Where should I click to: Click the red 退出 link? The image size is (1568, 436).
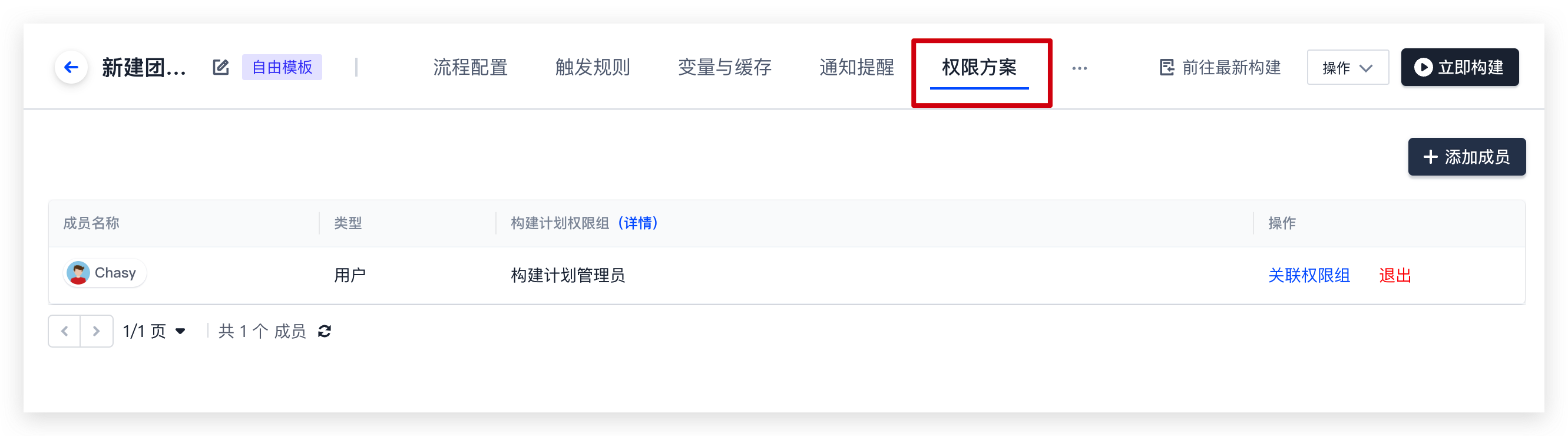click(x=1394, y=276)
